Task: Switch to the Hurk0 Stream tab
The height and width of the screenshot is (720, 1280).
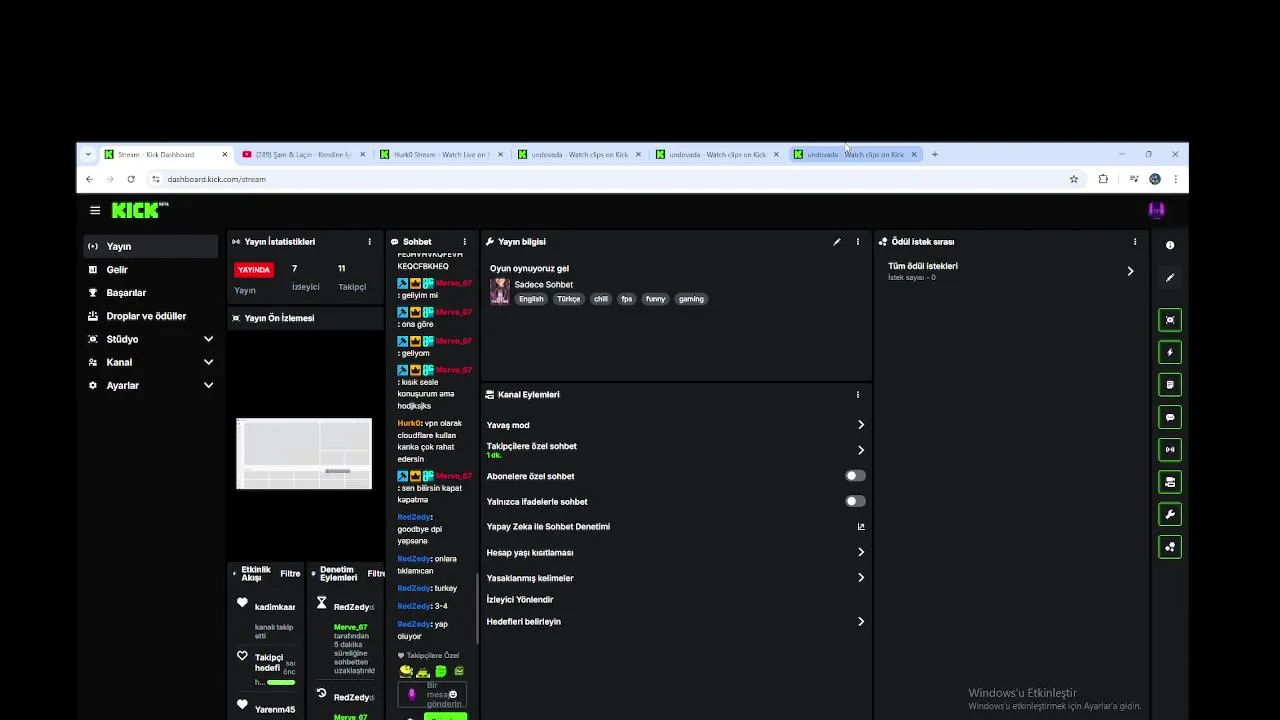Action: pos(441,154)
